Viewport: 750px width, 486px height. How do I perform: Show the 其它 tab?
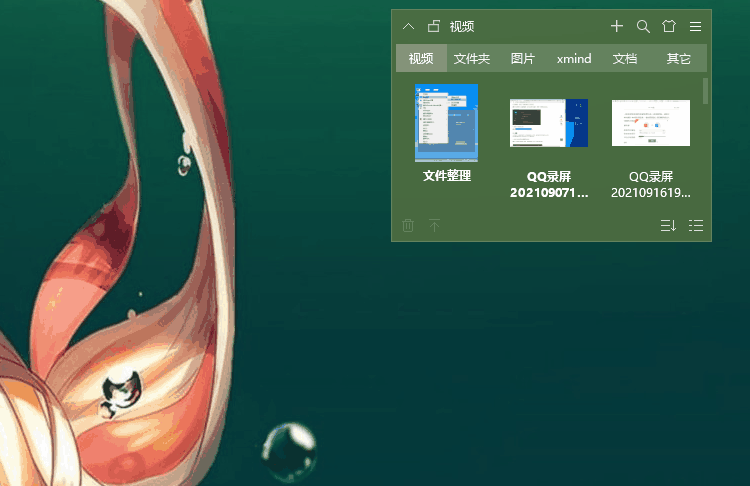point(678,58)
